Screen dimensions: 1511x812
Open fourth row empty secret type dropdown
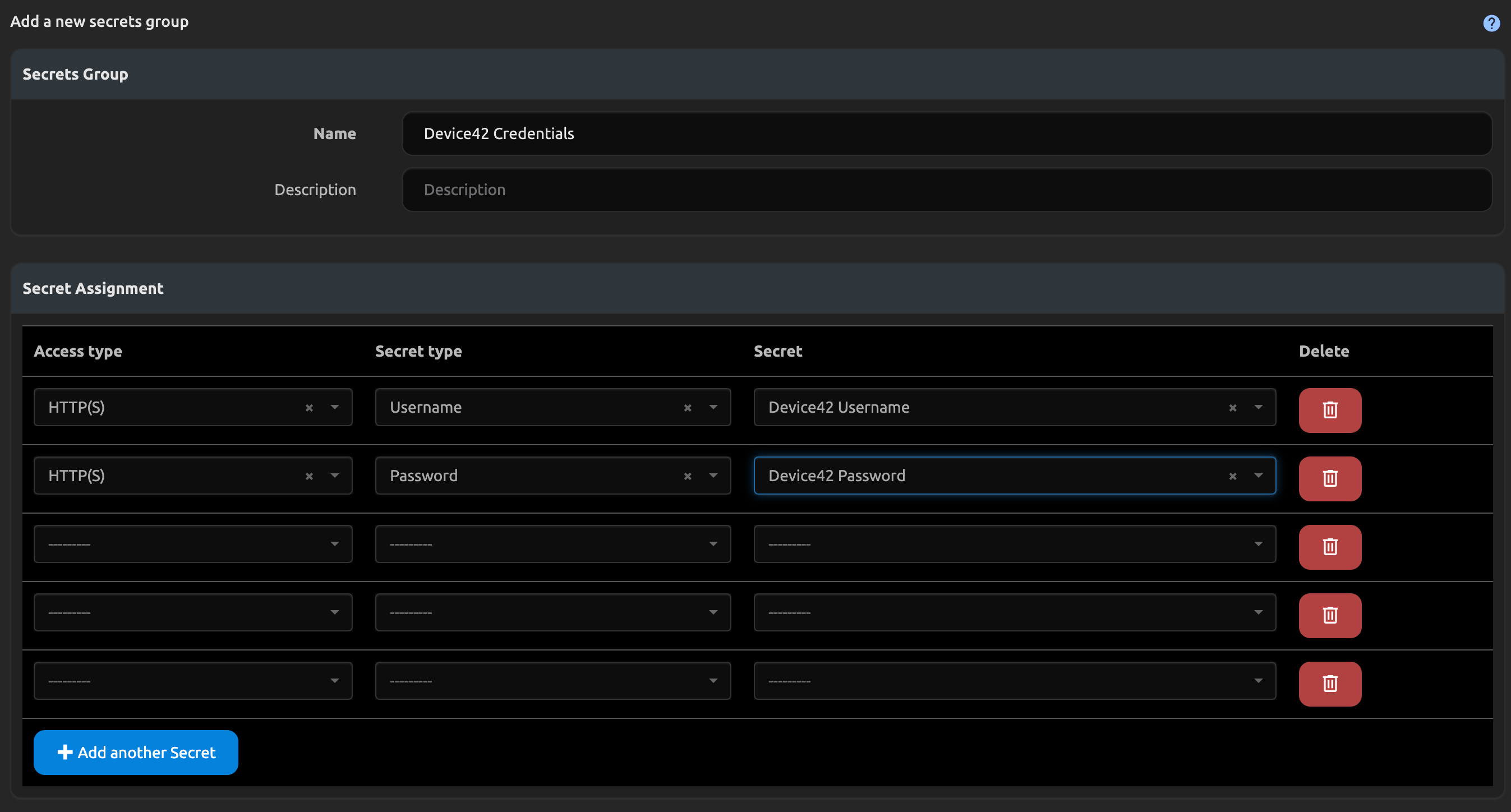713,612
